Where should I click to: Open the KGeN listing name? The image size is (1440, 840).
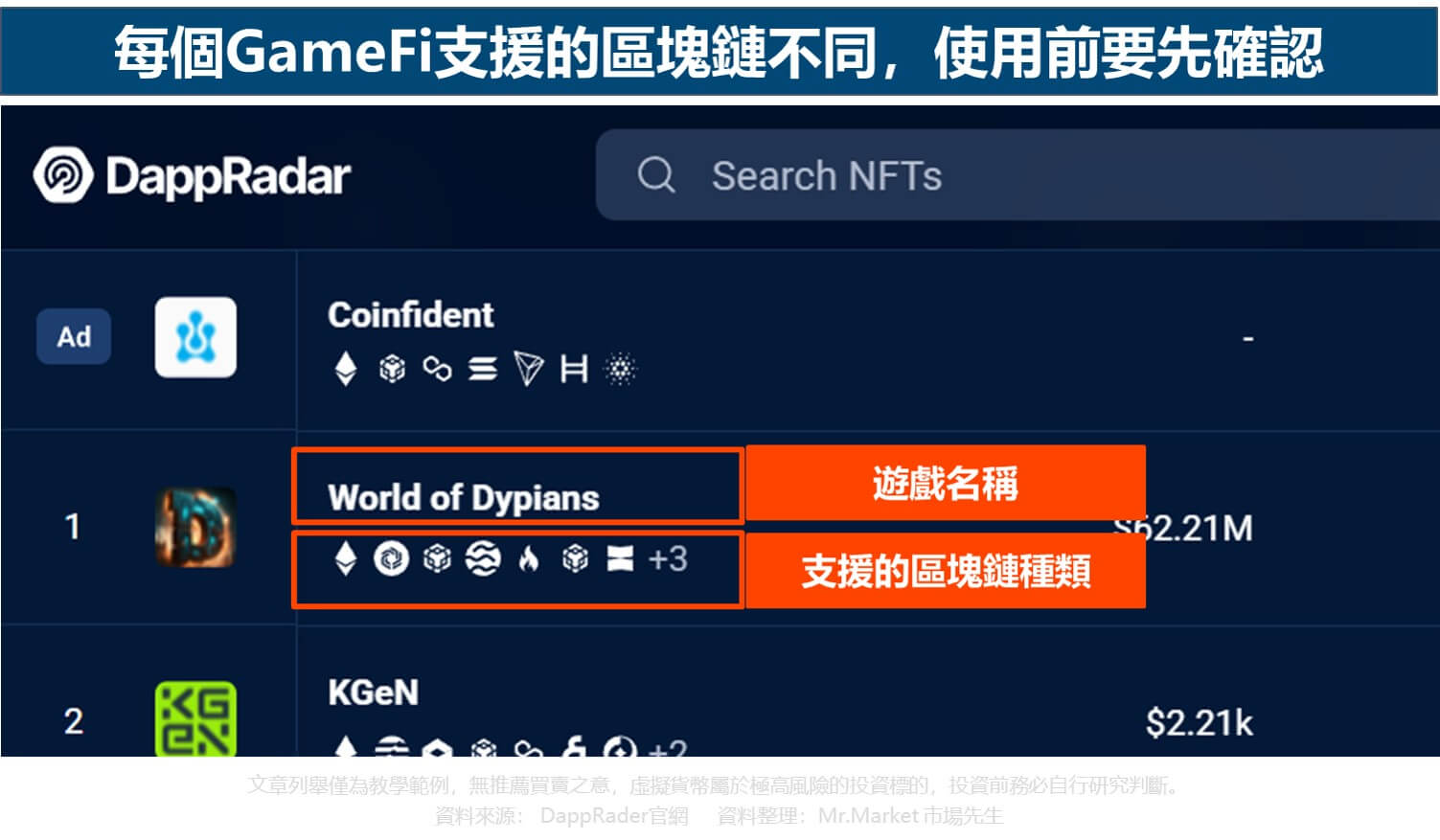click(x=374, y=692)
